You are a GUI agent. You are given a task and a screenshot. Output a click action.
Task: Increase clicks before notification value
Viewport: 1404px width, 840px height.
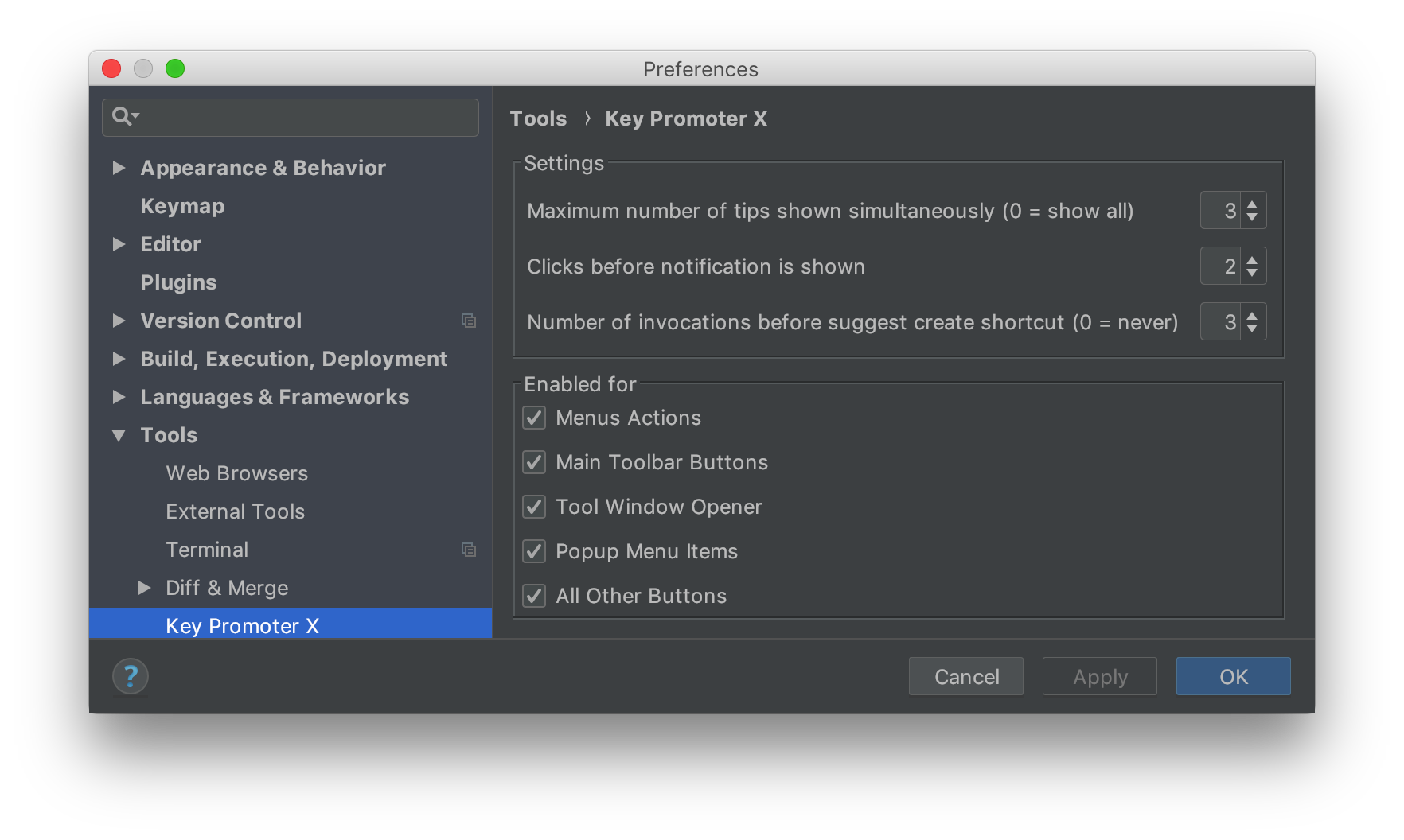(1252, 260)
